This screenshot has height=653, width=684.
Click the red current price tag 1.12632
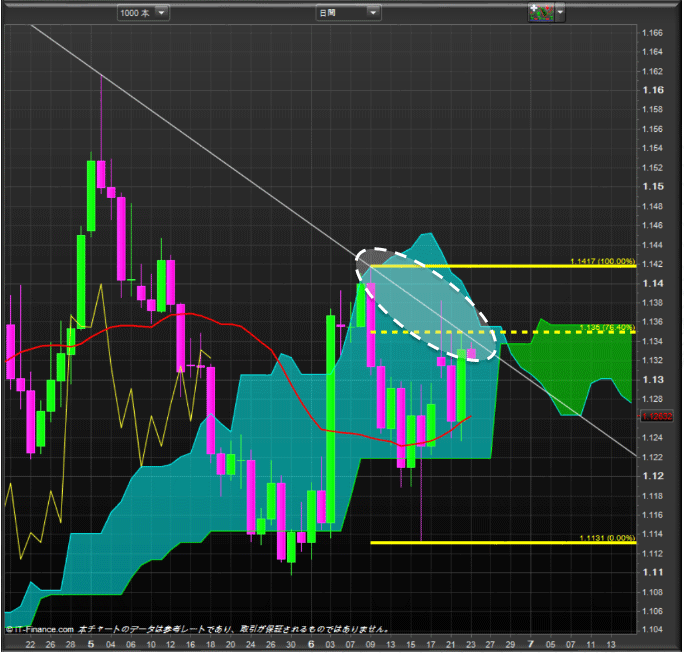coord(657,416)
